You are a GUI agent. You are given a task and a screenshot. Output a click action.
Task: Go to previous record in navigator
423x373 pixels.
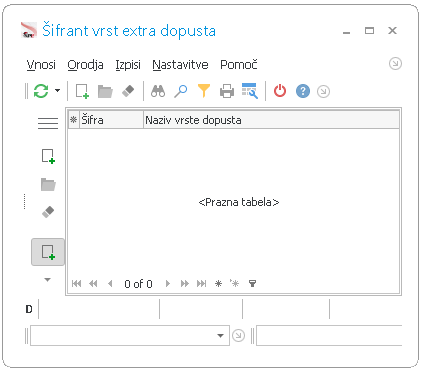(110, 284)
